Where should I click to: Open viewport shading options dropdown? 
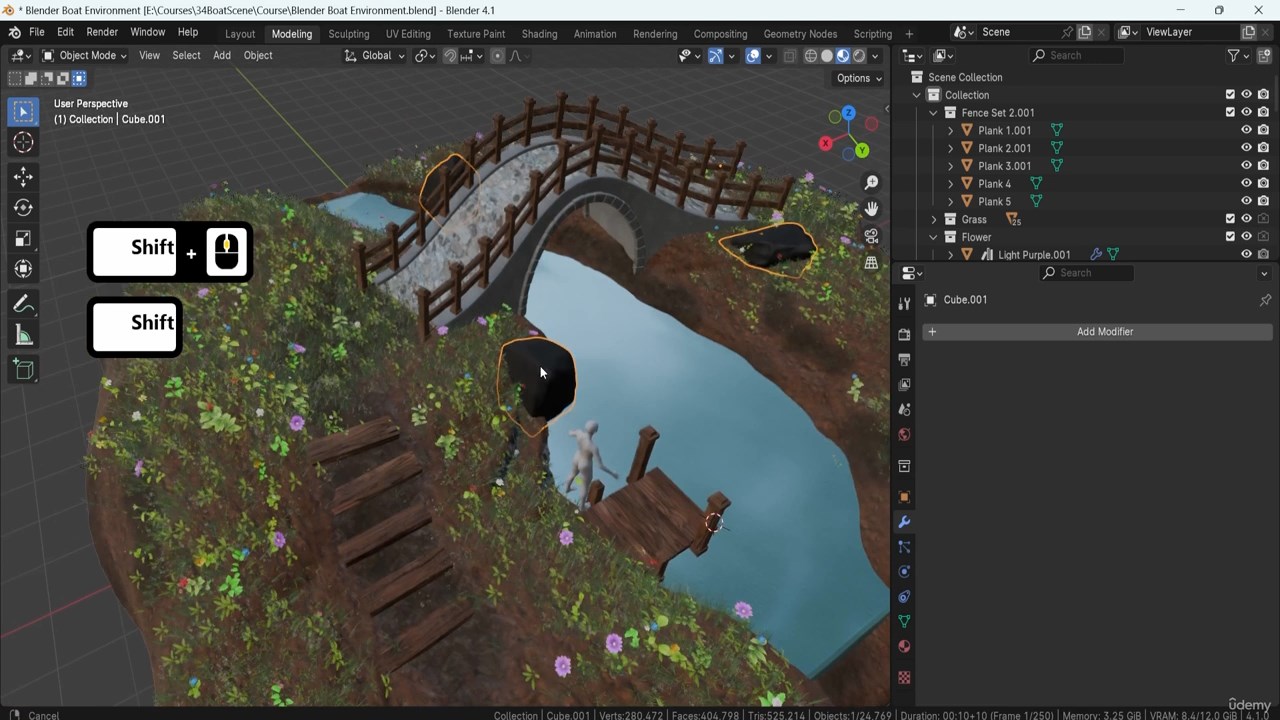coord(875,56)
